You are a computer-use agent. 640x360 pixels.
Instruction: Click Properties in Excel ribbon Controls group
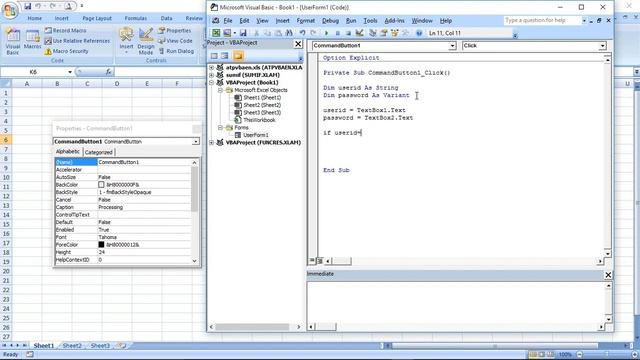175,31
